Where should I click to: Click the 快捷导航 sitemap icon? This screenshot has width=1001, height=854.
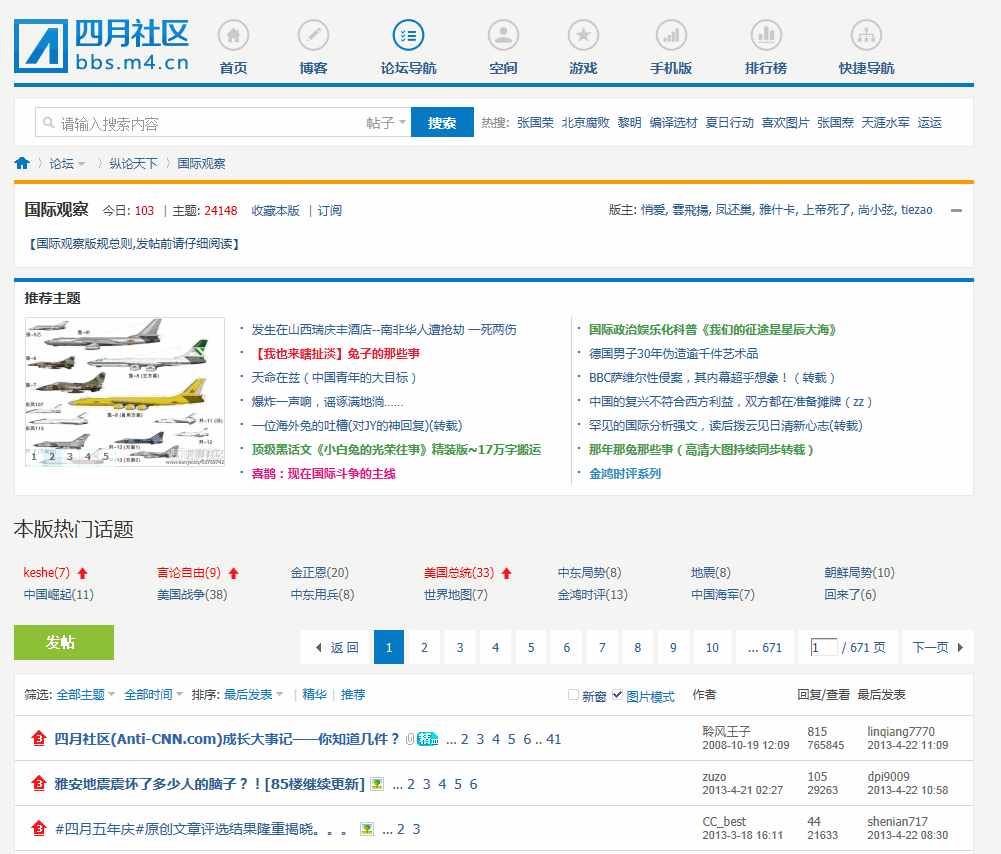point(866,36)
